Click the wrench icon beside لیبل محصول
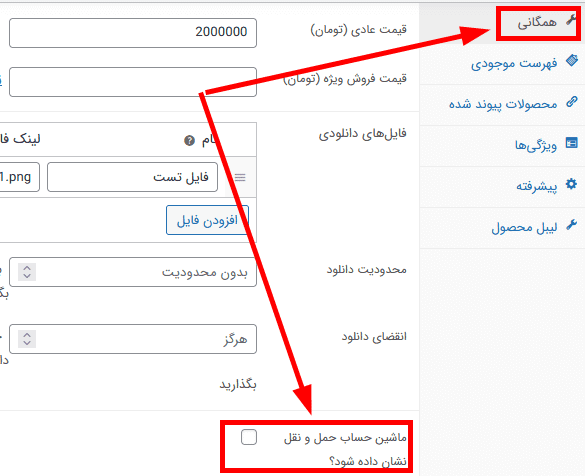 pyautogui.click(x=572, y=224)
